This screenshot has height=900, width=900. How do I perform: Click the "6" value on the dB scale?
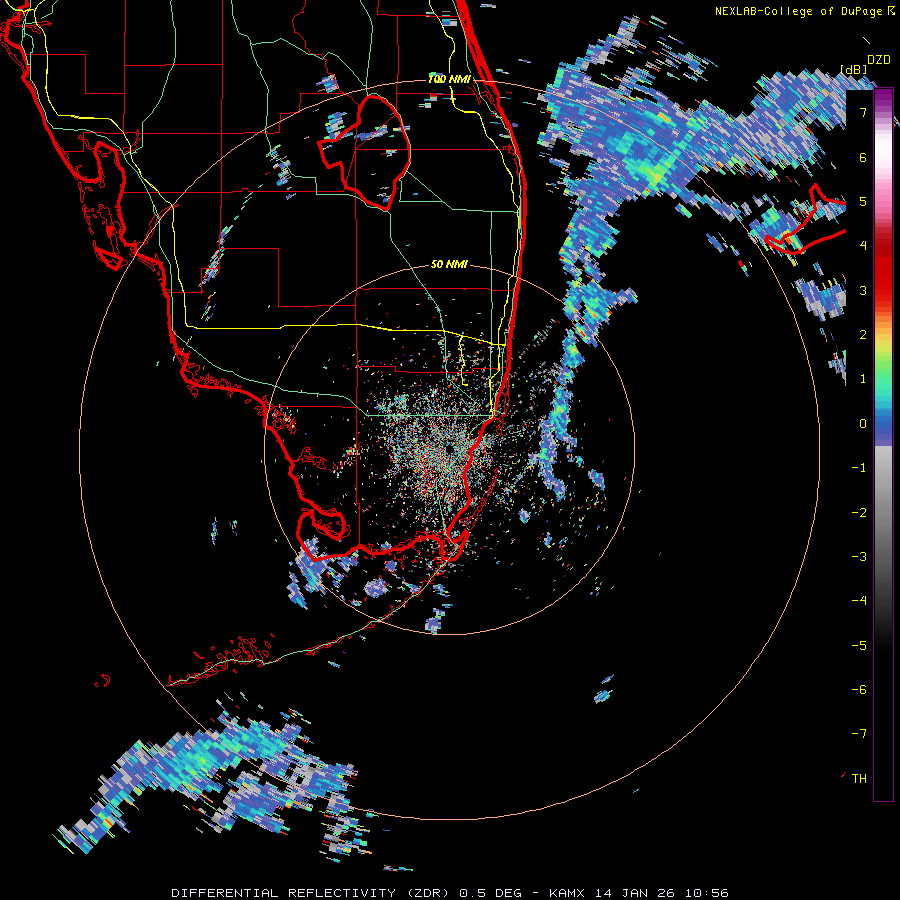(x=863, y=157)
